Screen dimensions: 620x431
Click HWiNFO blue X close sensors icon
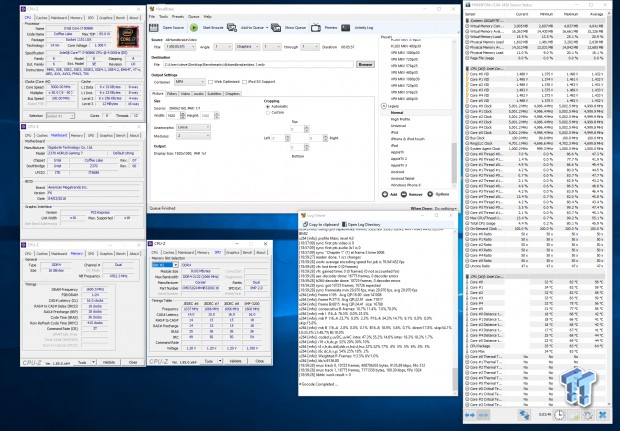click(x=603, y=415)
